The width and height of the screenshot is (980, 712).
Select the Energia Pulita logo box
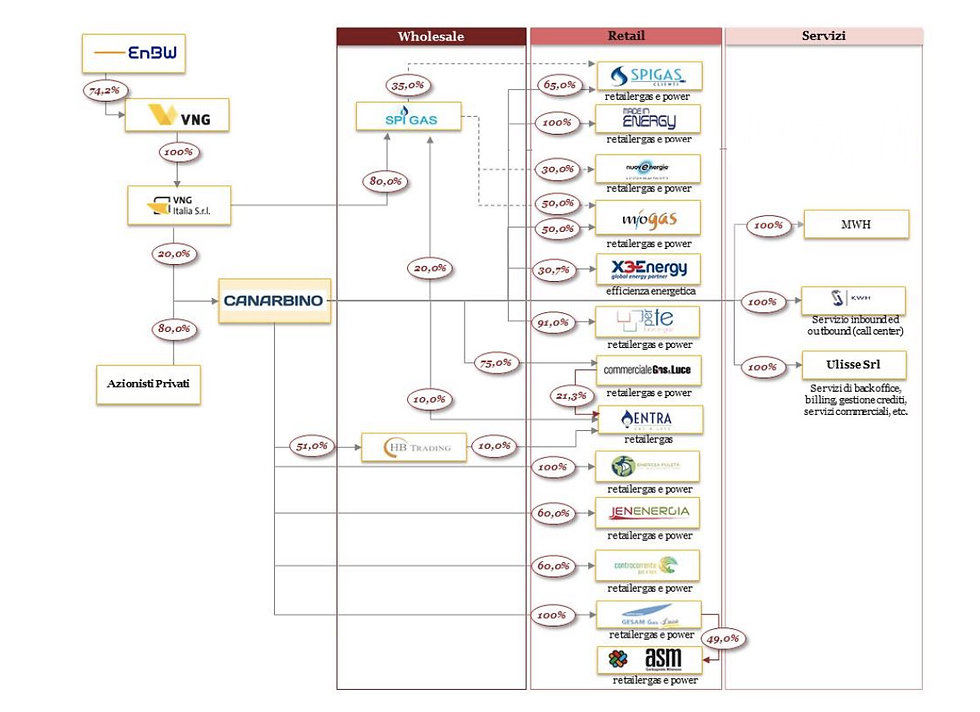[x=648, y=466]
